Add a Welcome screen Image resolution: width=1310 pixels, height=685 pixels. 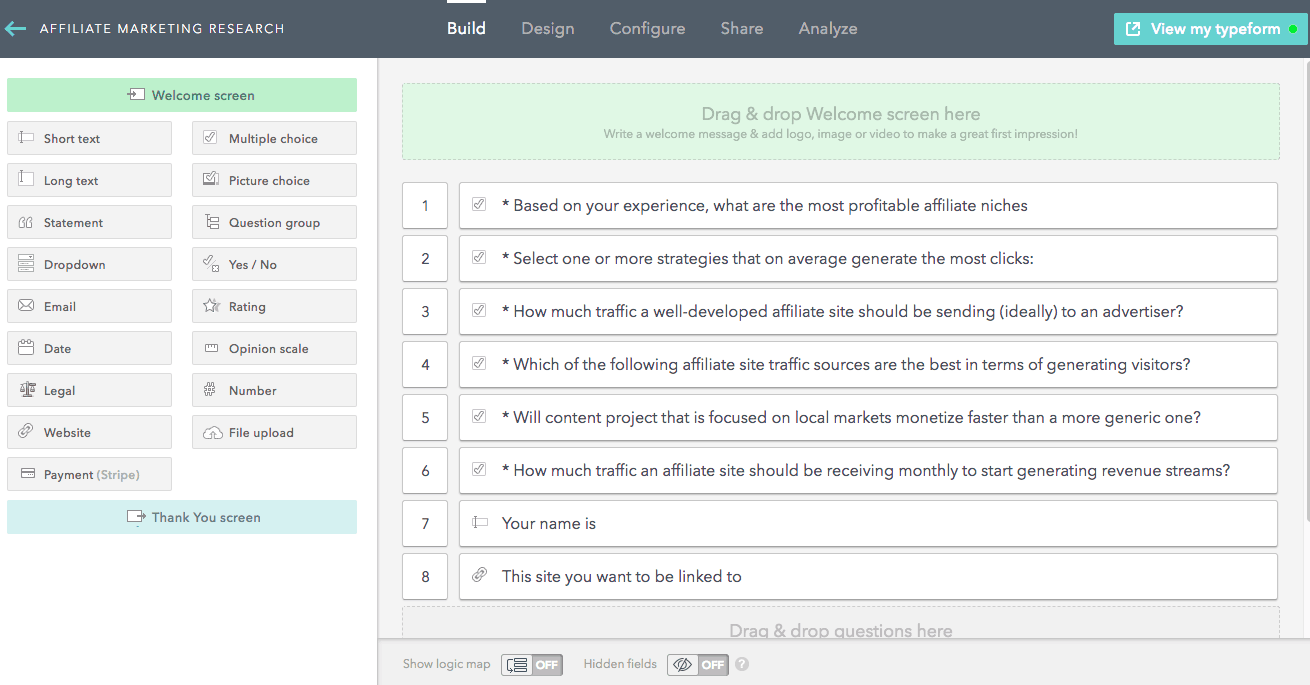click(182, 94)
